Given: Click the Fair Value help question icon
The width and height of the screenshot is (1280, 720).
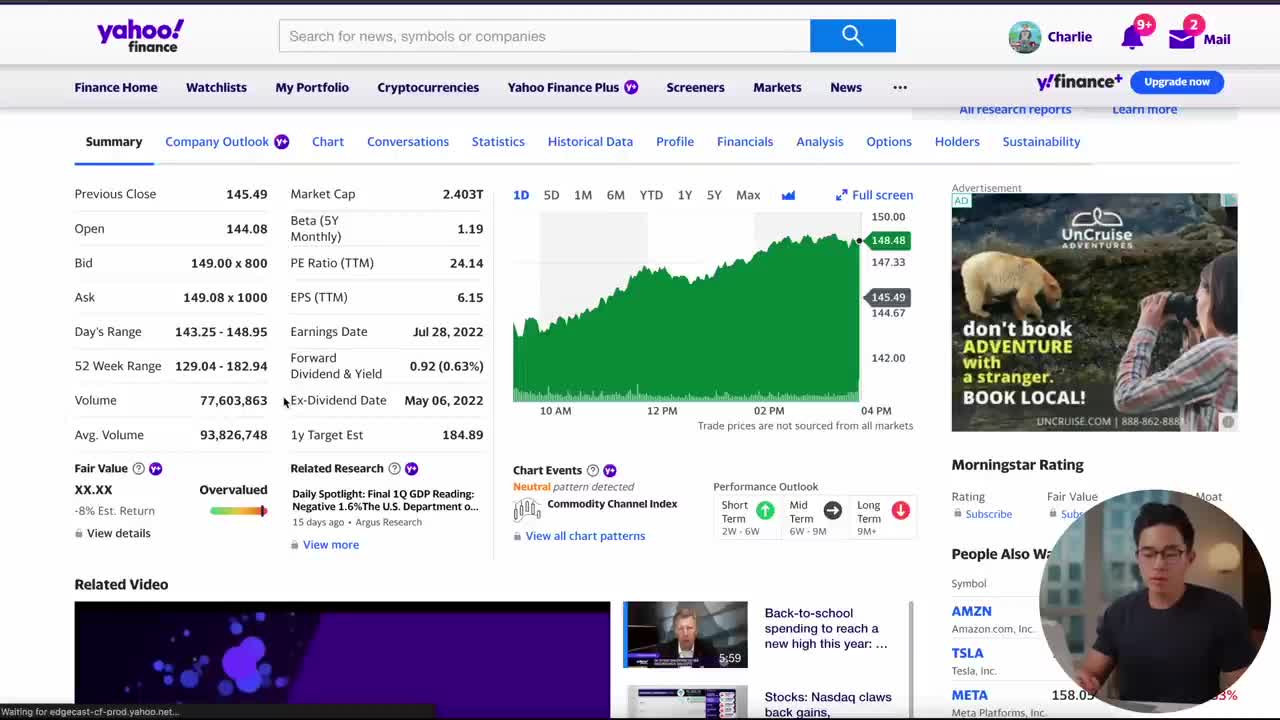Looking at the screenshot, I should coord(139,468).
